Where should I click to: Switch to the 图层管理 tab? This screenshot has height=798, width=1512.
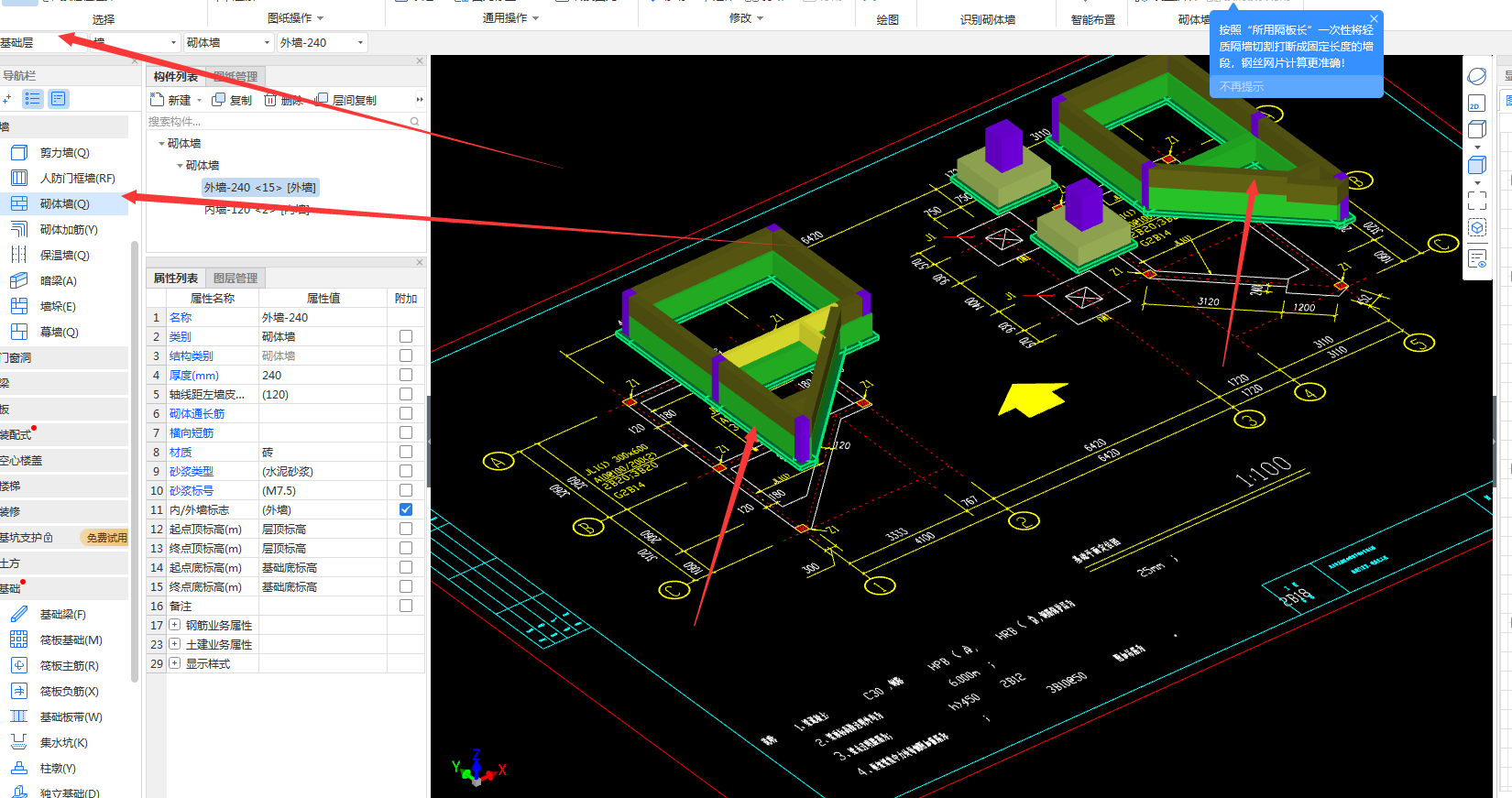click(236, 279)
